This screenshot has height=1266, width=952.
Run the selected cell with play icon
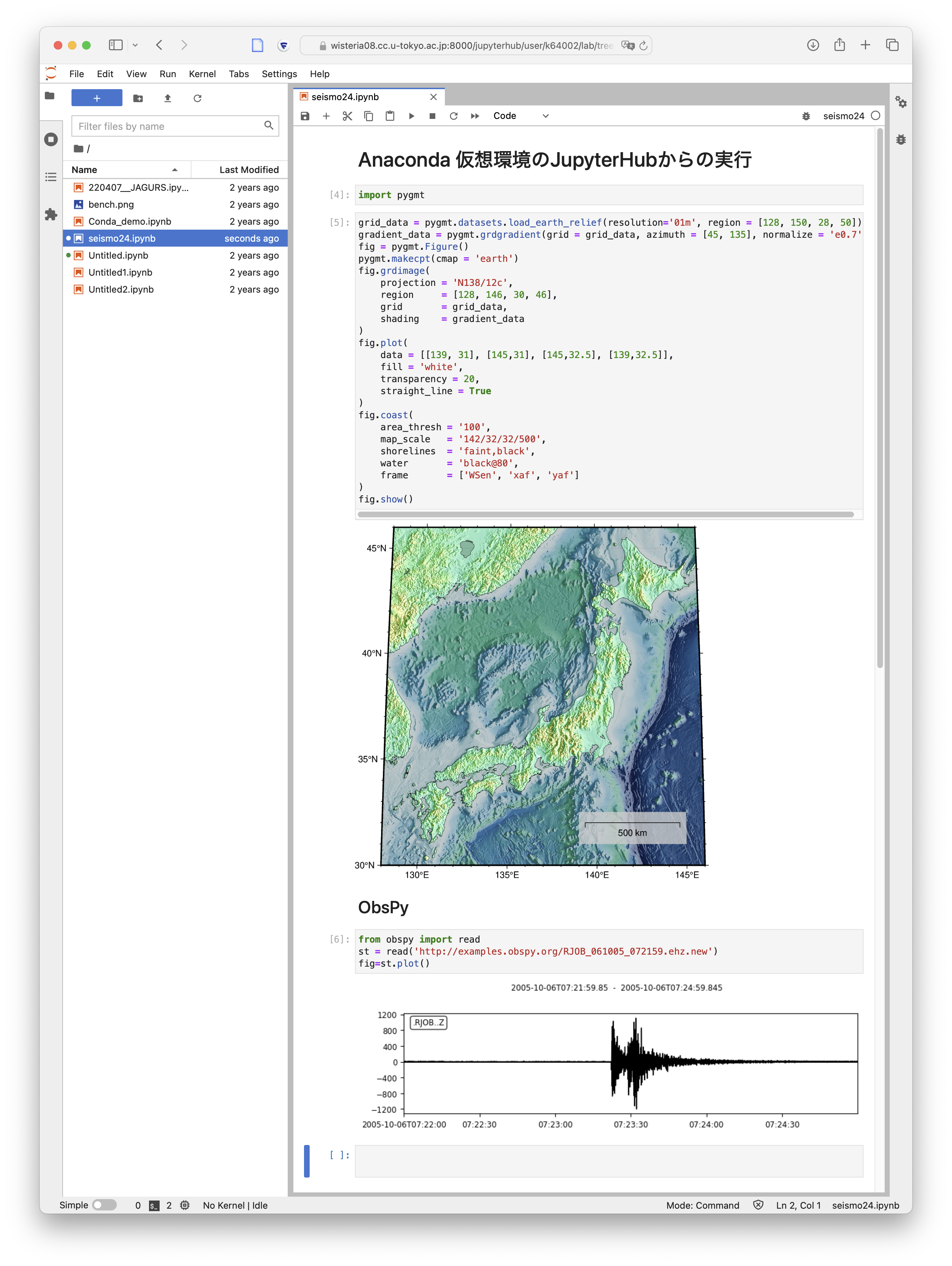coord(411,116)
